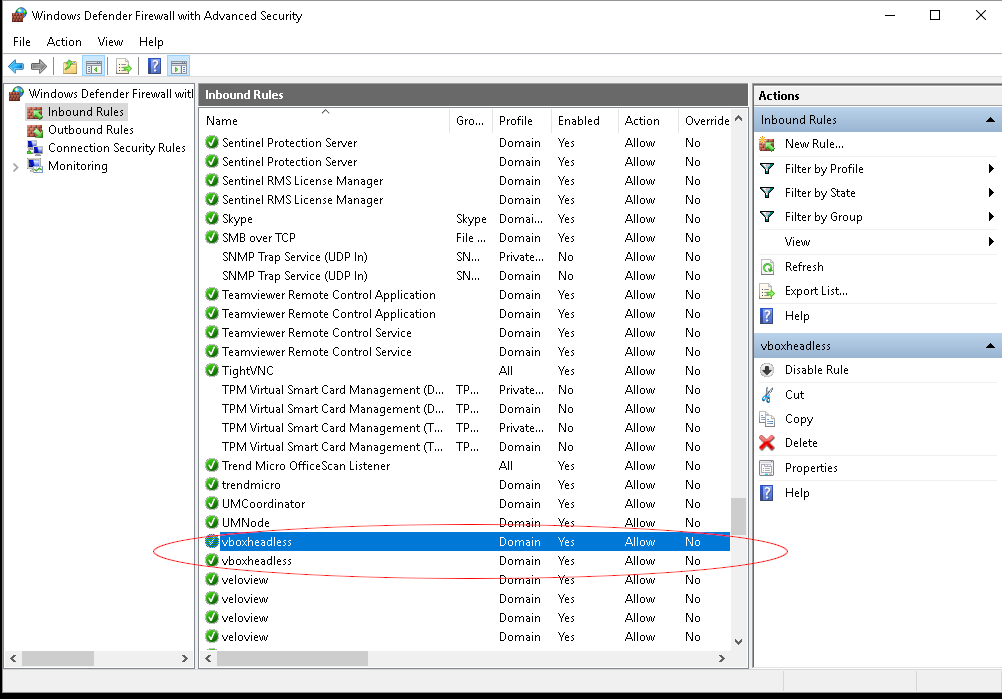Select the root Windows Defender Firewall tree node
This screenshot has height=699, width=1002.
110,94
